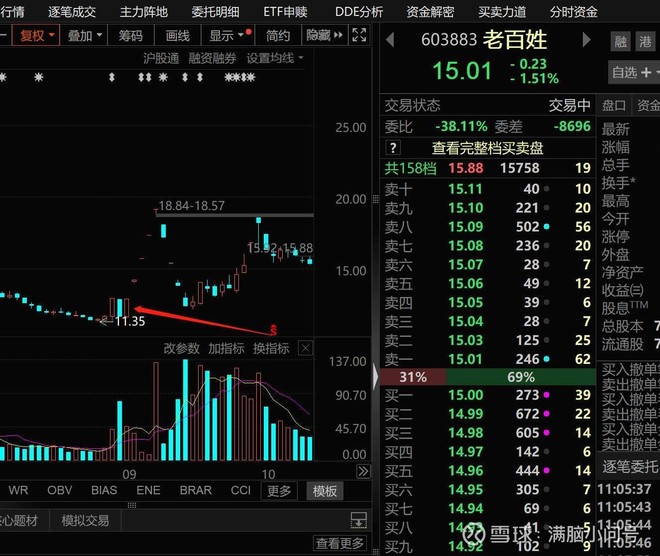Go to next stock arrow
660x556 pixels.
586,40
